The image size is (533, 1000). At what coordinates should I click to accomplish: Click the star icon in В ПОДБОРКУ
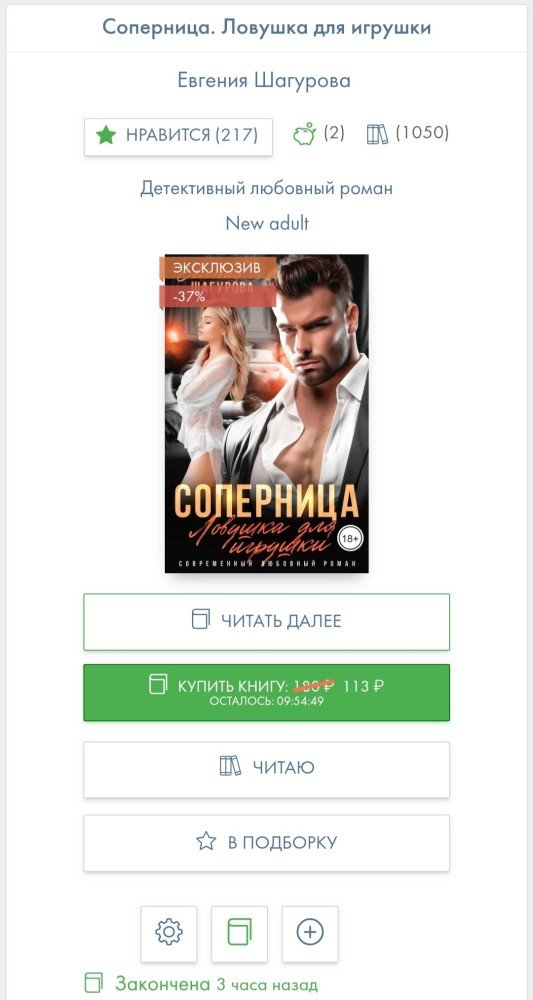pos(206,841)
